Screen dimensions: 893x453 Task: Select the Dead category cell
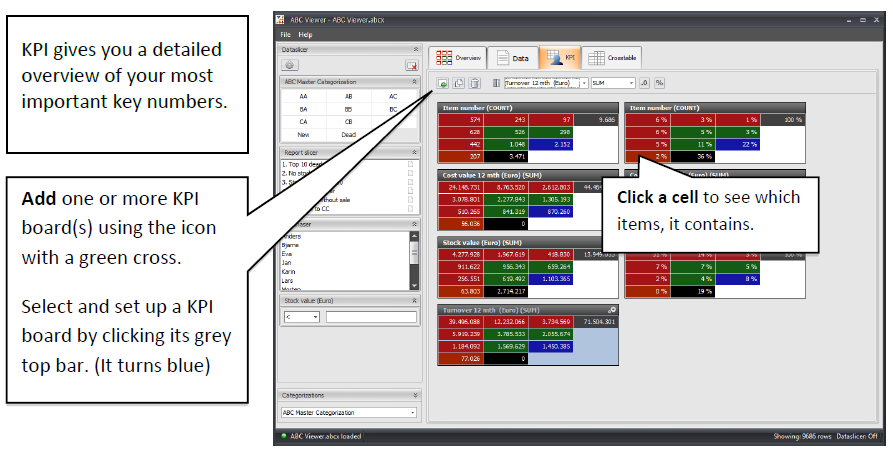[349, 135]
